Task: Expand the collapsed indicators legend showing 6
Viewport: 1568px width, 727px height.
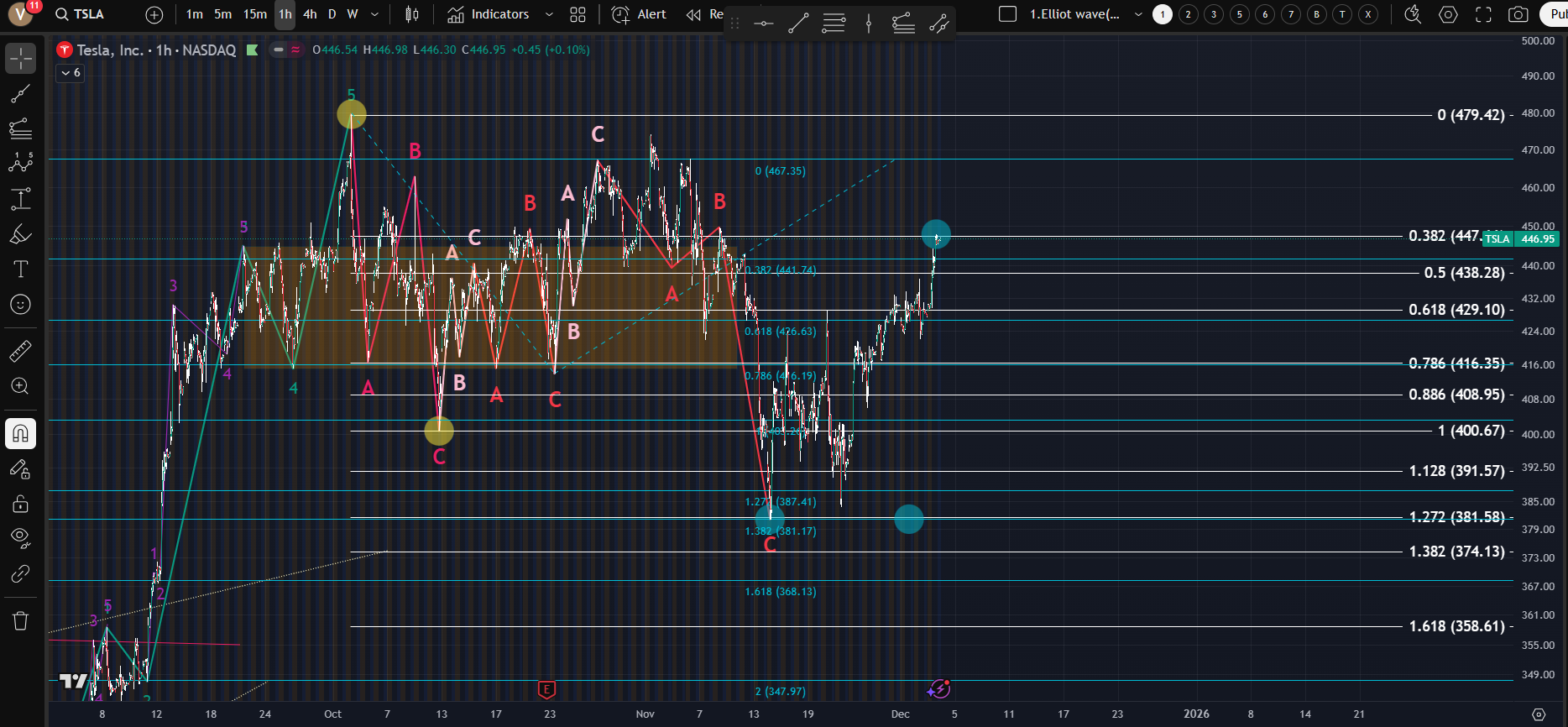Action: coord(71,73)
